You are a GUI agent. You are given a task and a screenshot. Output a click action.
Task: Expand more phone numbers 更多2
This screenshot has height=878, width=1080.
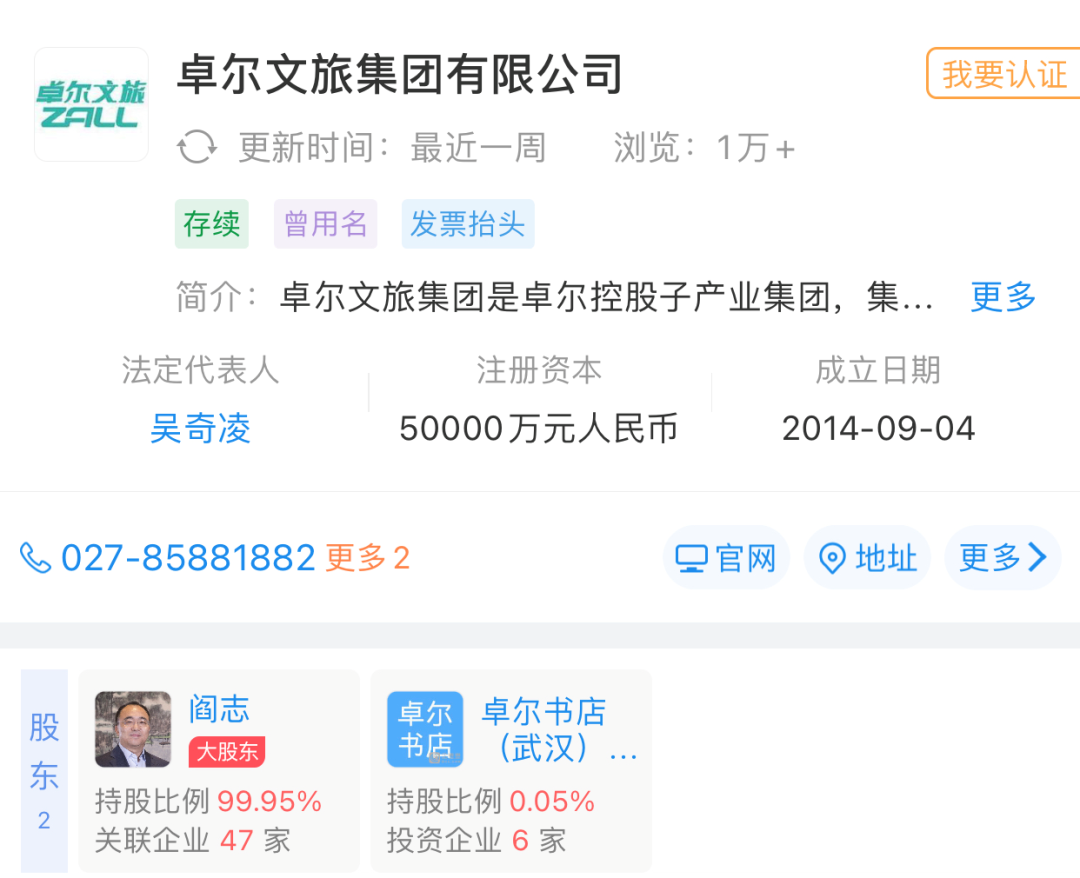click(x=368, y=558)
